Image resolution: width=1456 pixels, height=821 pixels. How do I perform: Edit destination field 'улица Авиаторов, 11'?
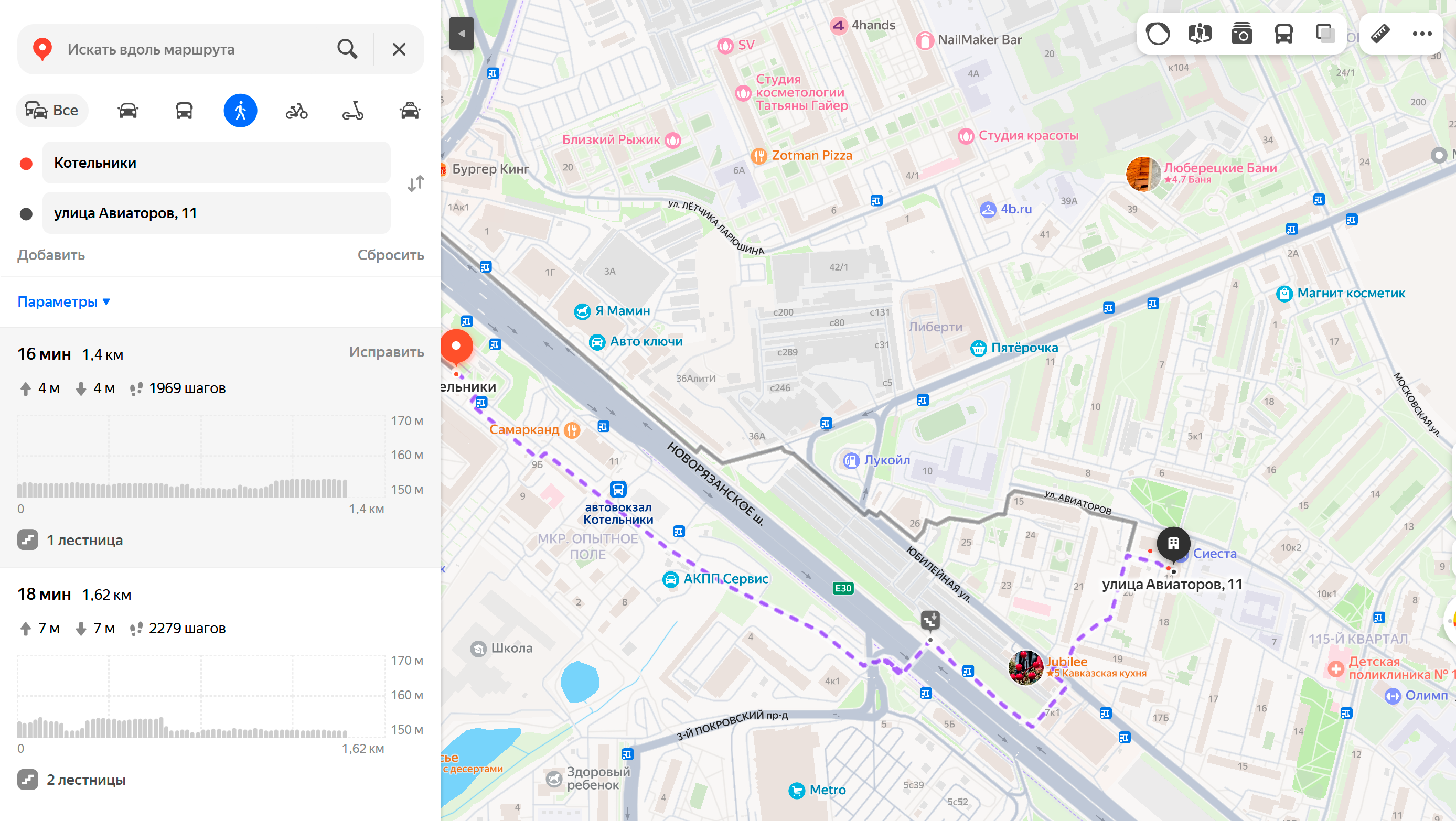click(x=217, y=213)
